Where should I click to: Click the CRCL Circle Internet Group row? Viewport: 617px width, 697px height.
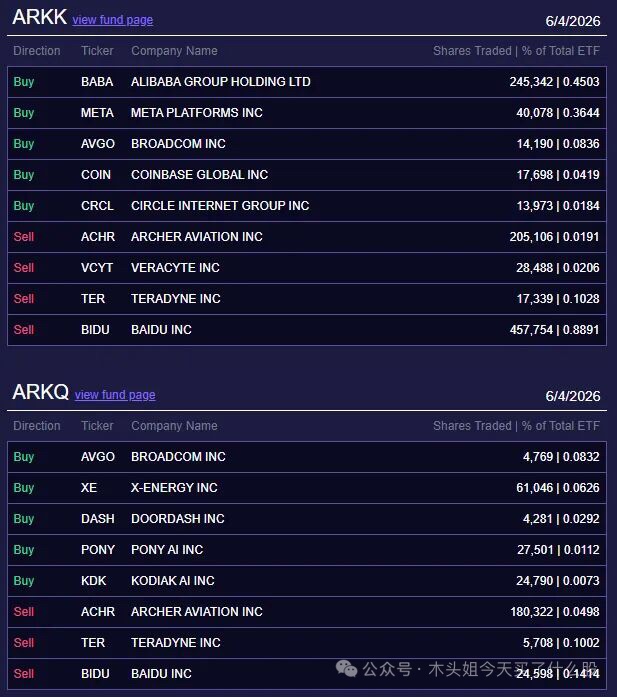click(307, 206)
